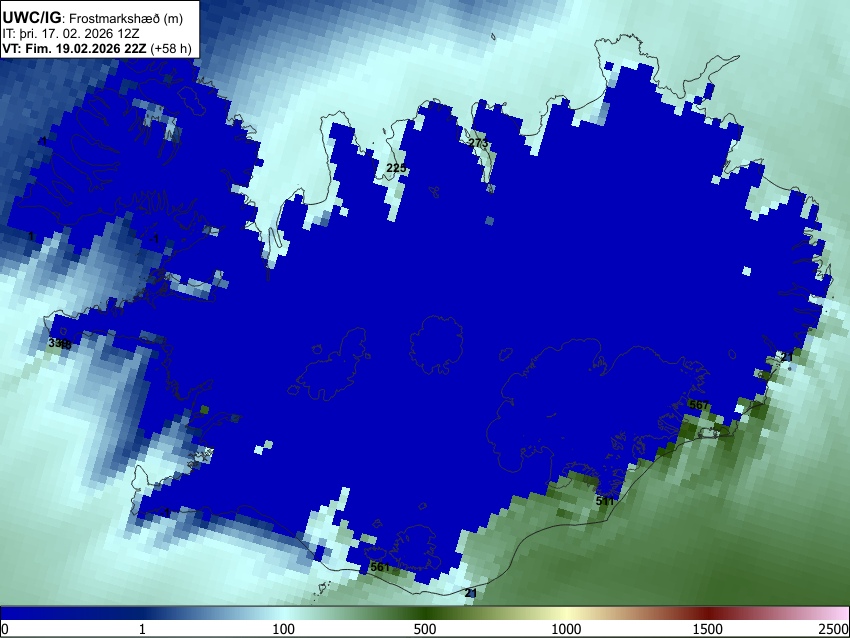
Task: Click the color scale legend bar
Action: (x=425, y=614)
